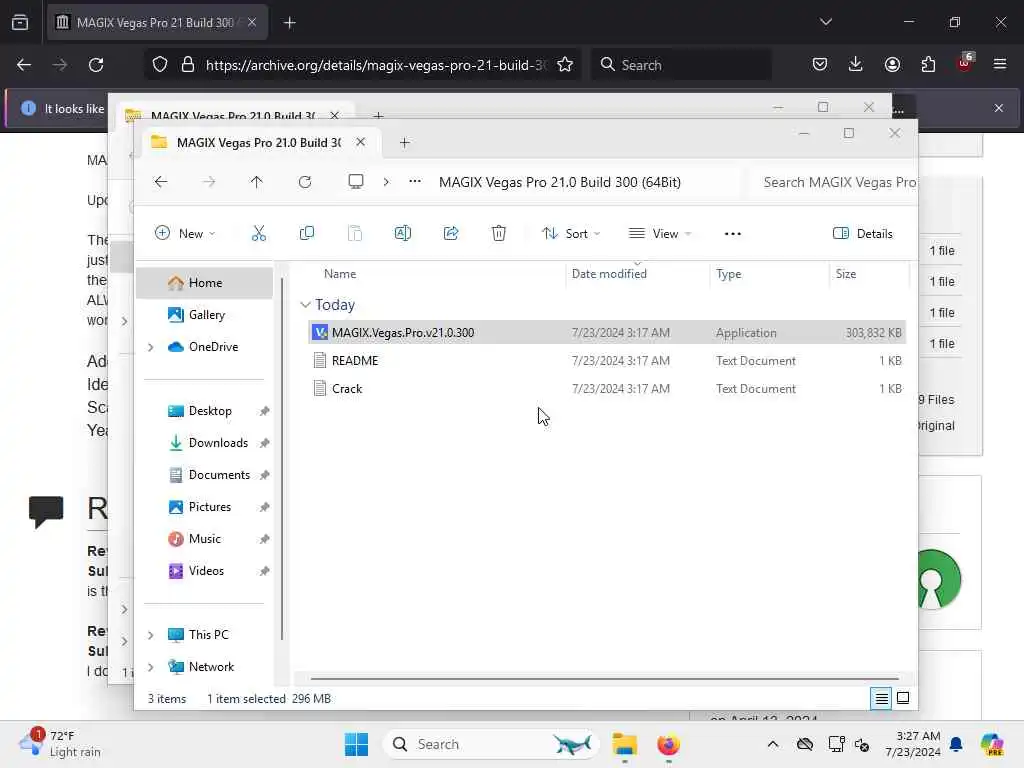Show hidden system tray icons
This screenshot has height=768, width=1024.
click(773, 744)
